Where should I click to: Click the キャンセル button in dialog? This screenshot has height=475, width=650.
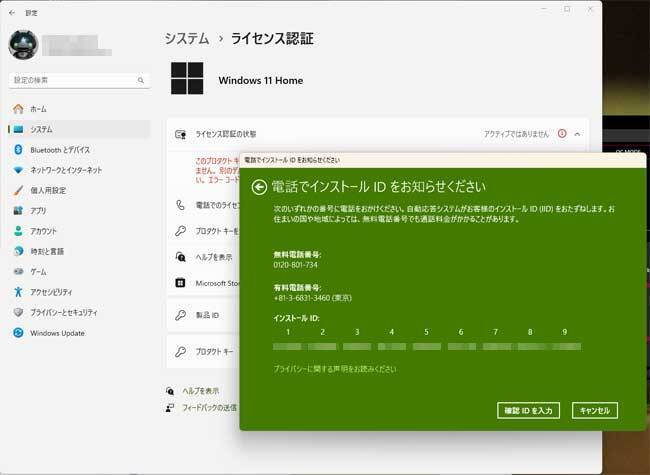click(x=594, y=411)
